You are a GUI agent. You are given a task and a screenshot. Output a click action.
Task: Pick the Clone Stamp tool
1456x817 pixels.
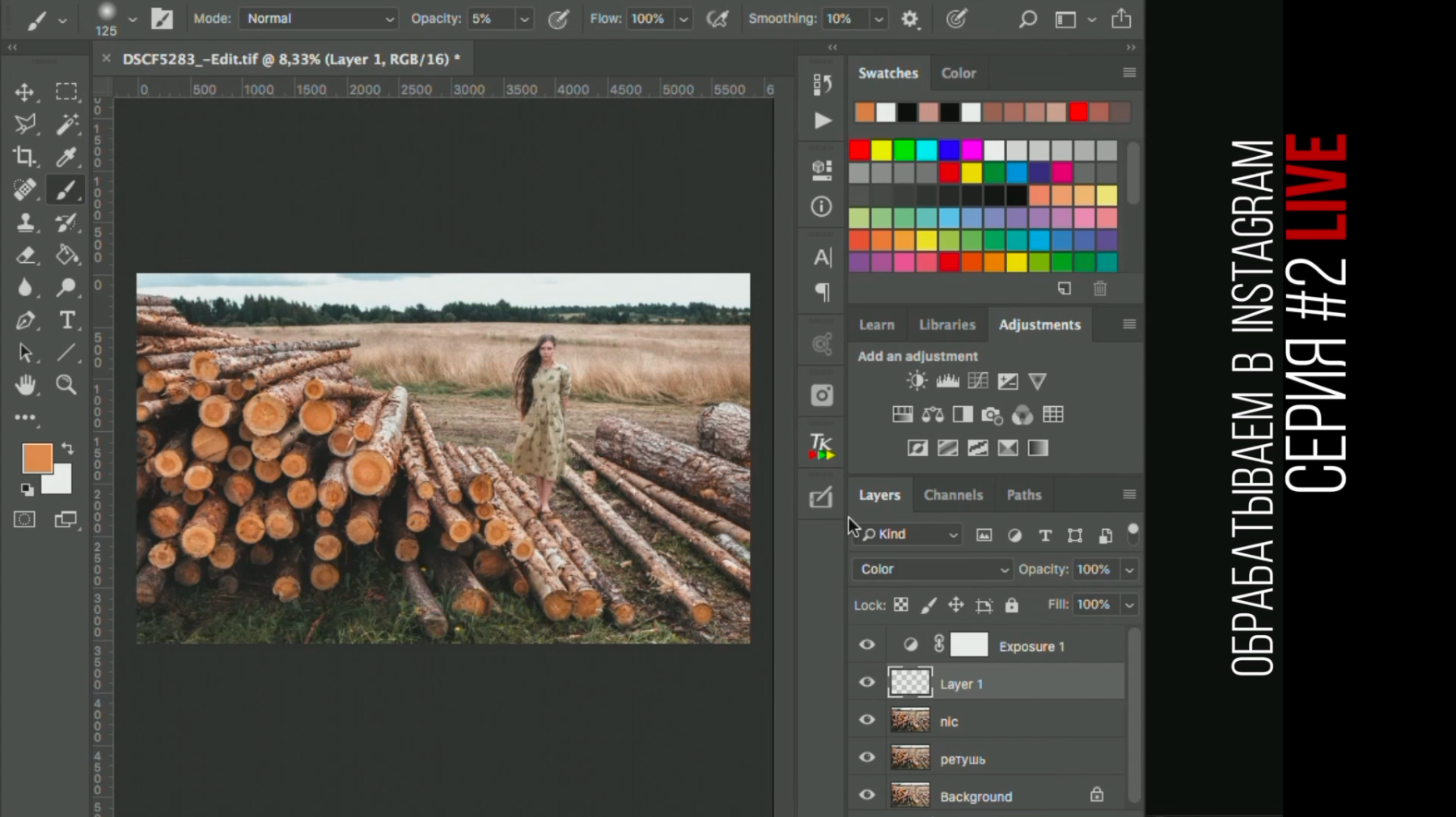tap(24, 222)
